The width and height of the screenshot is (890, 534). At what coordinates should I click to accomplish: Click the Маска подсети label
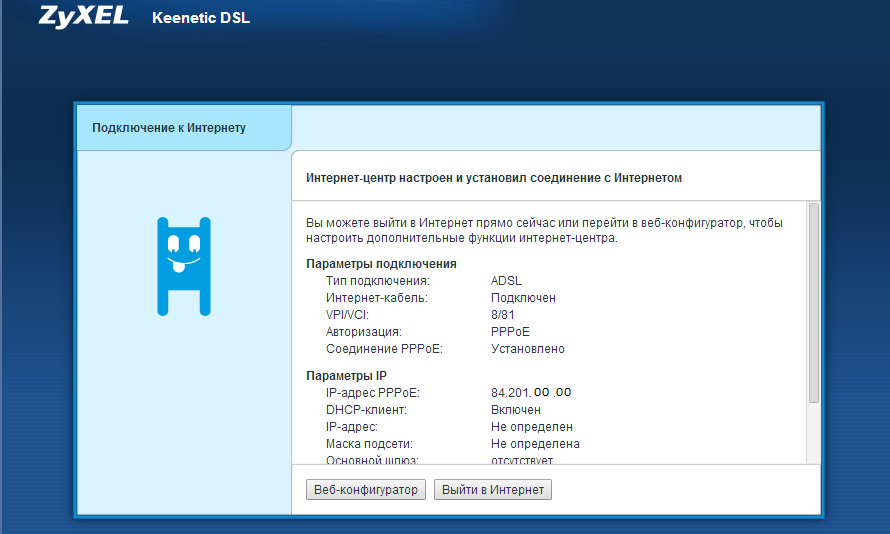369,444
